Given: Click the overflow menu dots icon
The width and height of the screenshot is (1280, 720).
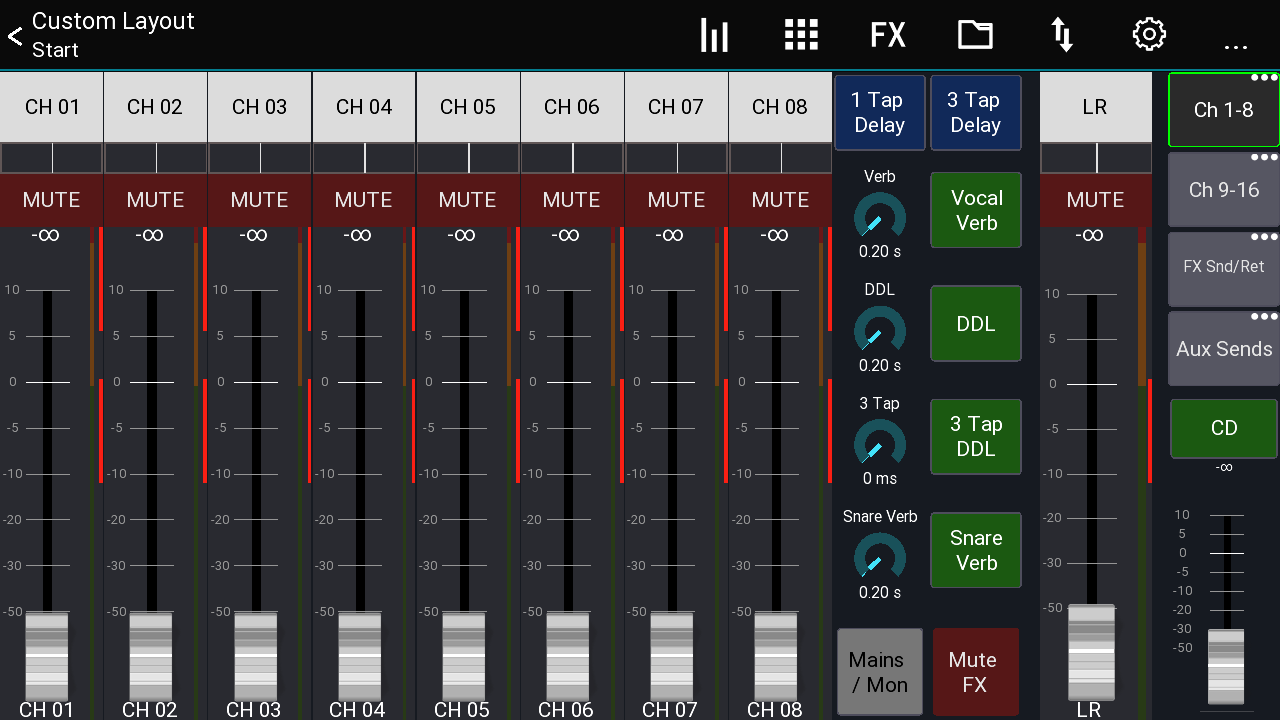Looking at the screenshot, I should coord(1236,42).
